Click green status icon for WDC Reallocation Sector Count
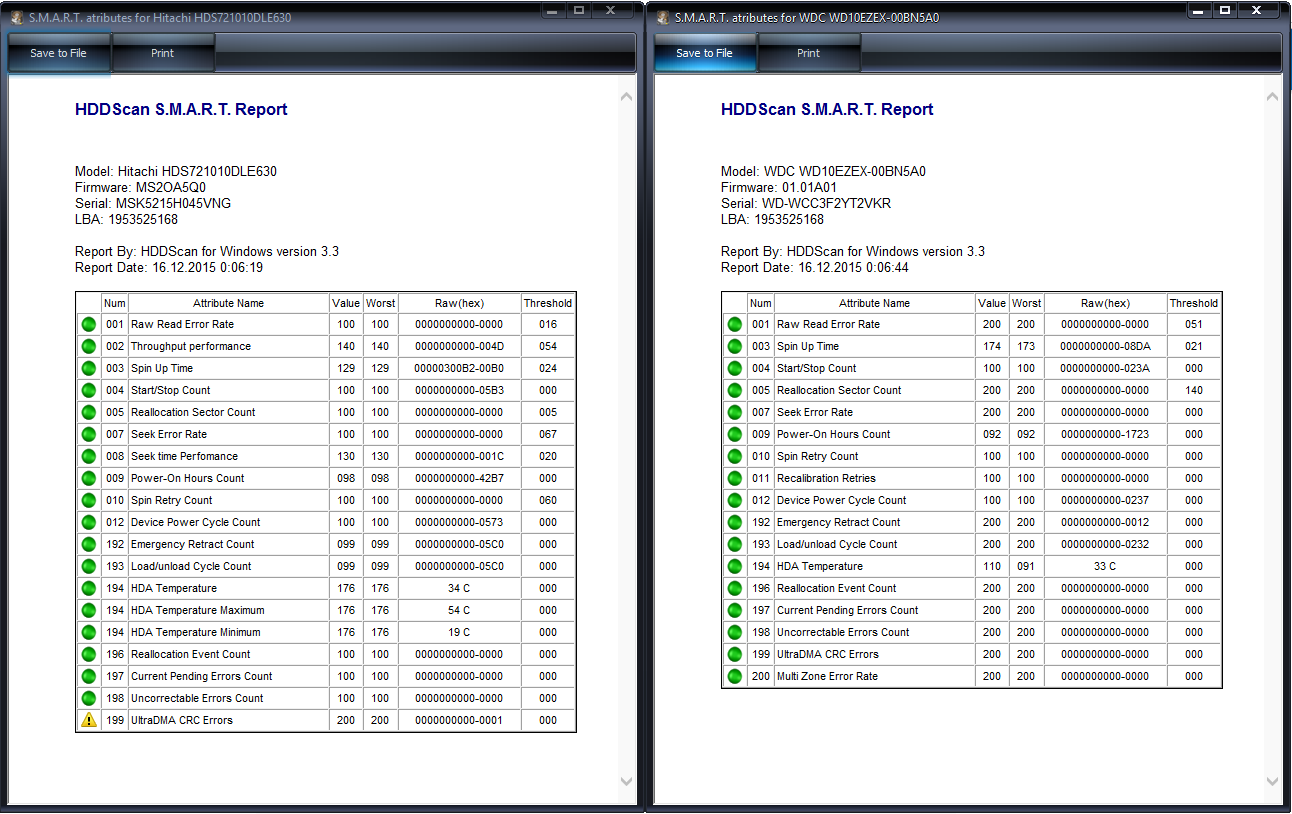Image resolution: width=1292 pixels, height=814 pixels. click(x=735, y=390)
